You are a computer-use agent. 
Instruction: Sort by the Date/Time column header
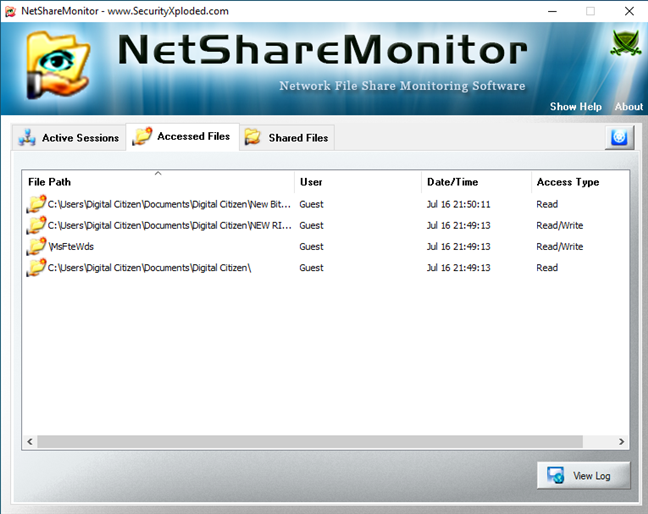tap(476, 182)
